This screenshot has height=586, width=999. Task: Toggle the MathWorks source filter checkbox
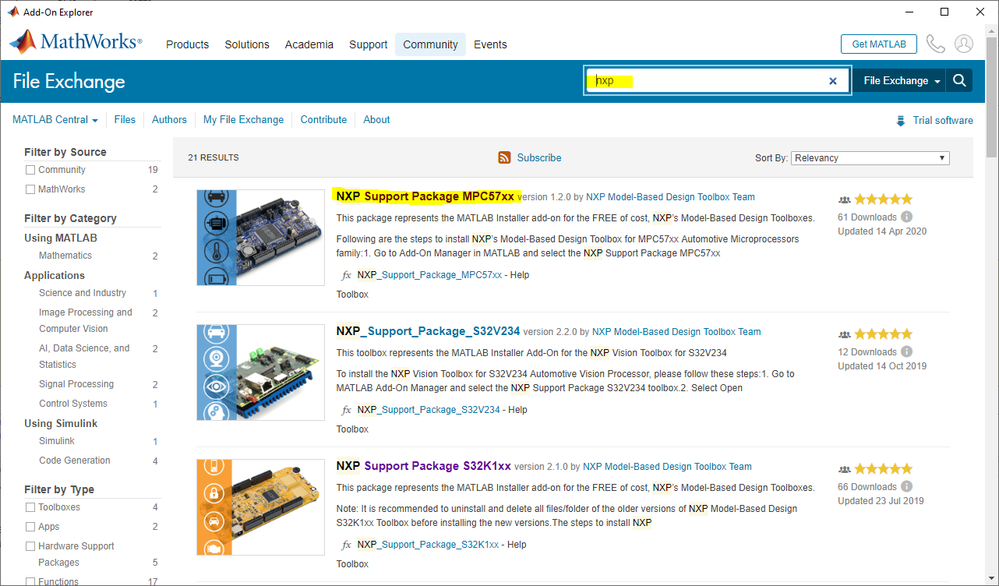(x=30, y=189)
